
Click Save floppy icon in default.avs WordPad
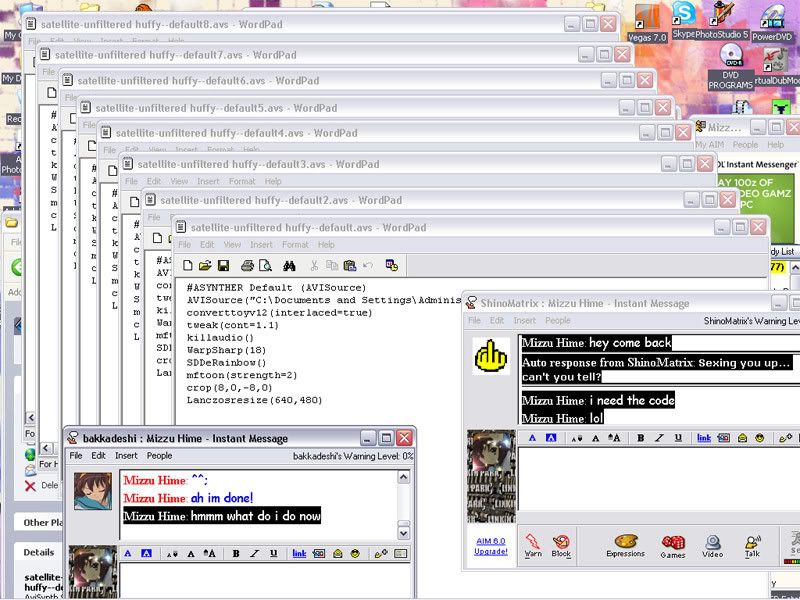(x=223, y=266)
